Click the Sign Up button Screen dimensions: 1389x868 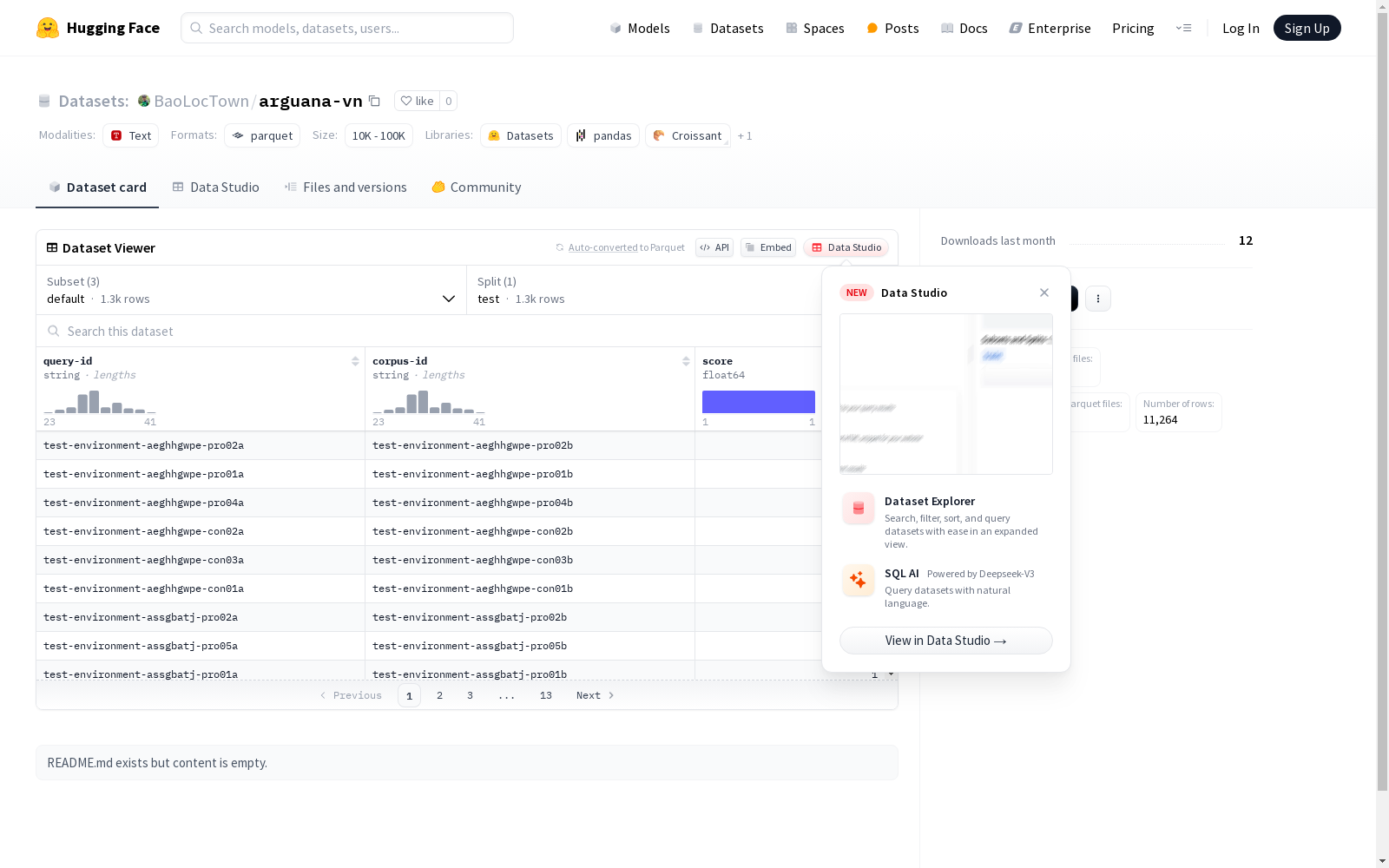point(1307,28)
